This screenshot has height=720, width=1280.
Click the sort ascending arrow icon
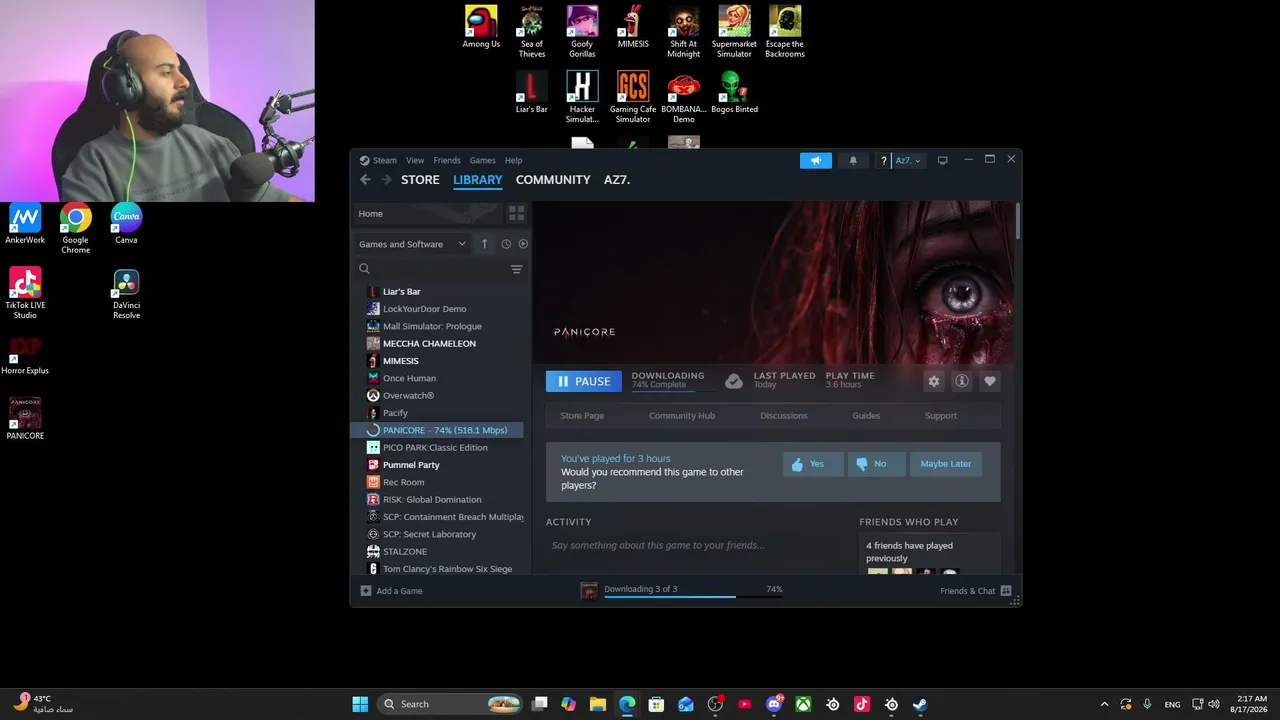point(484,244)
